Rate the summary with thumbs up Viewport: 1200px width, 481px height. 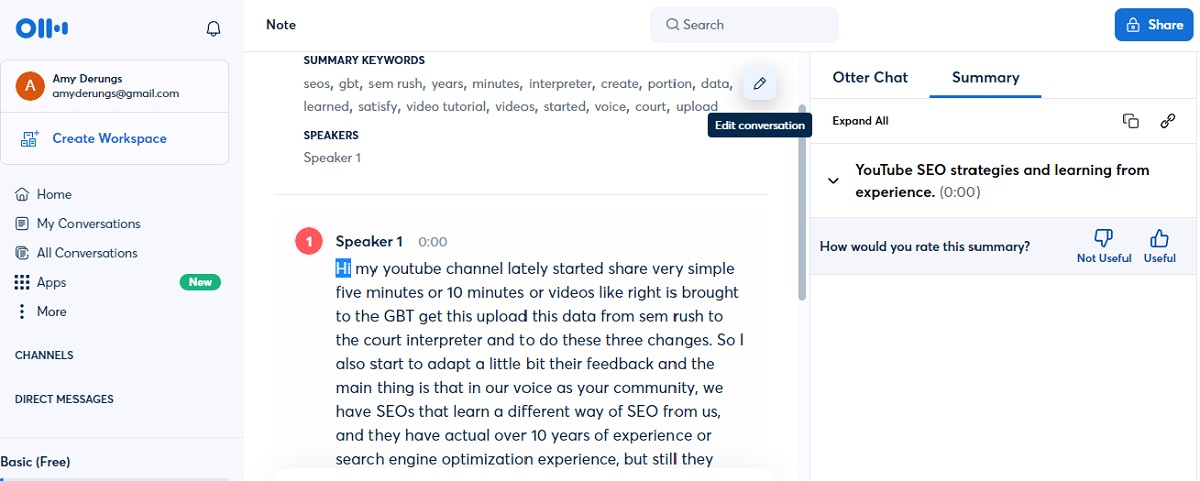tap(1160, 246)
